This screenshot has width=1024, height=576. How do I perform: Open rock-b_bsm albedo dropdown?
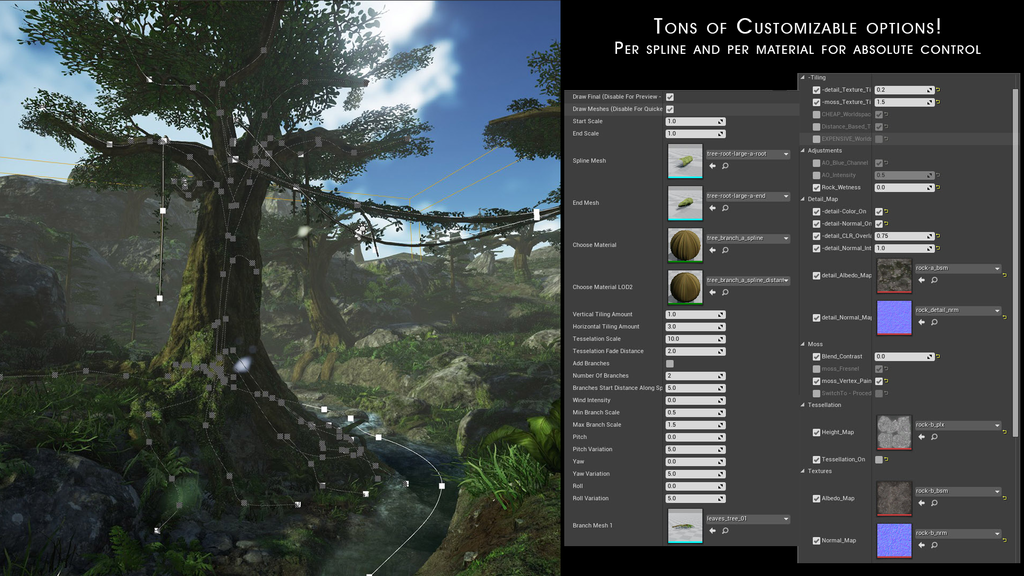pos(958,491)
